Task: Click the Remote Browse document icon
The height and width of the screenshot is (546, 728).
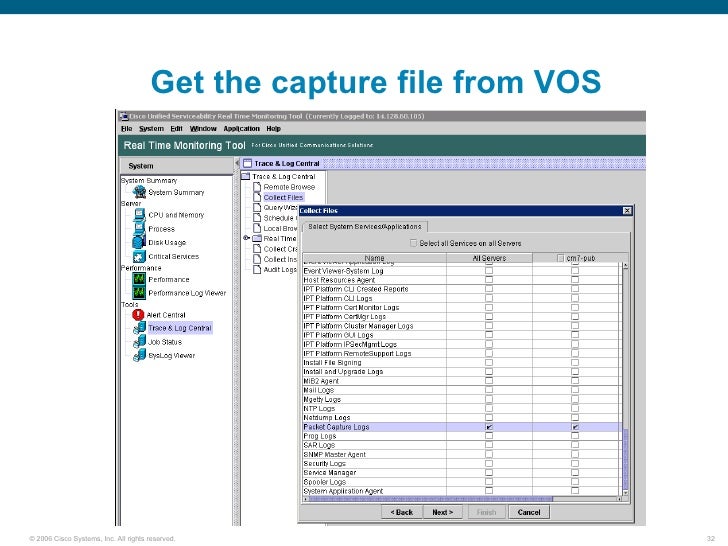Action: point(257,187)
